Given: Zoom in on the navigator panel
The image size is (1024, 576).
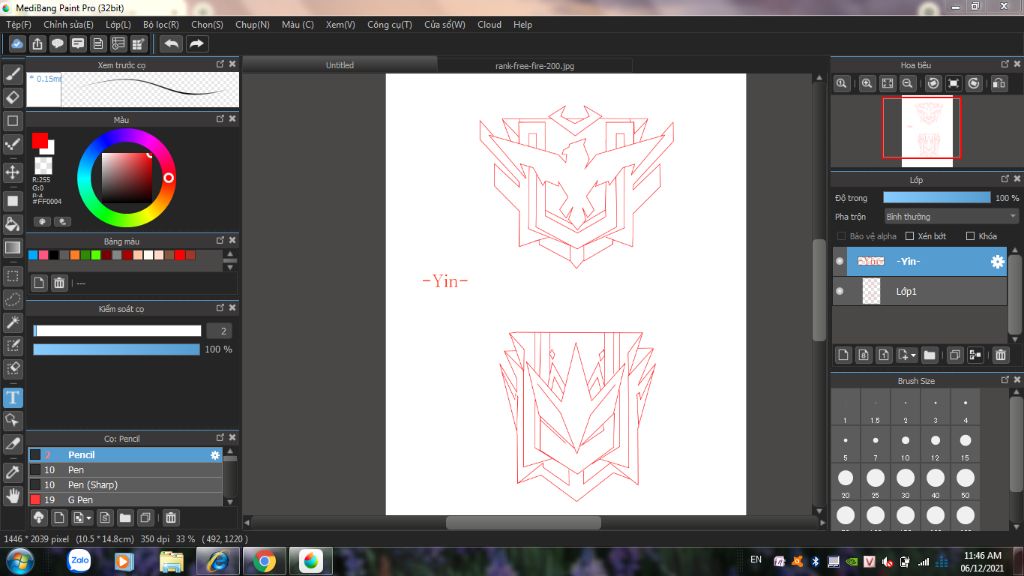Looking at the screenshot, I should [x=867, y=84].
